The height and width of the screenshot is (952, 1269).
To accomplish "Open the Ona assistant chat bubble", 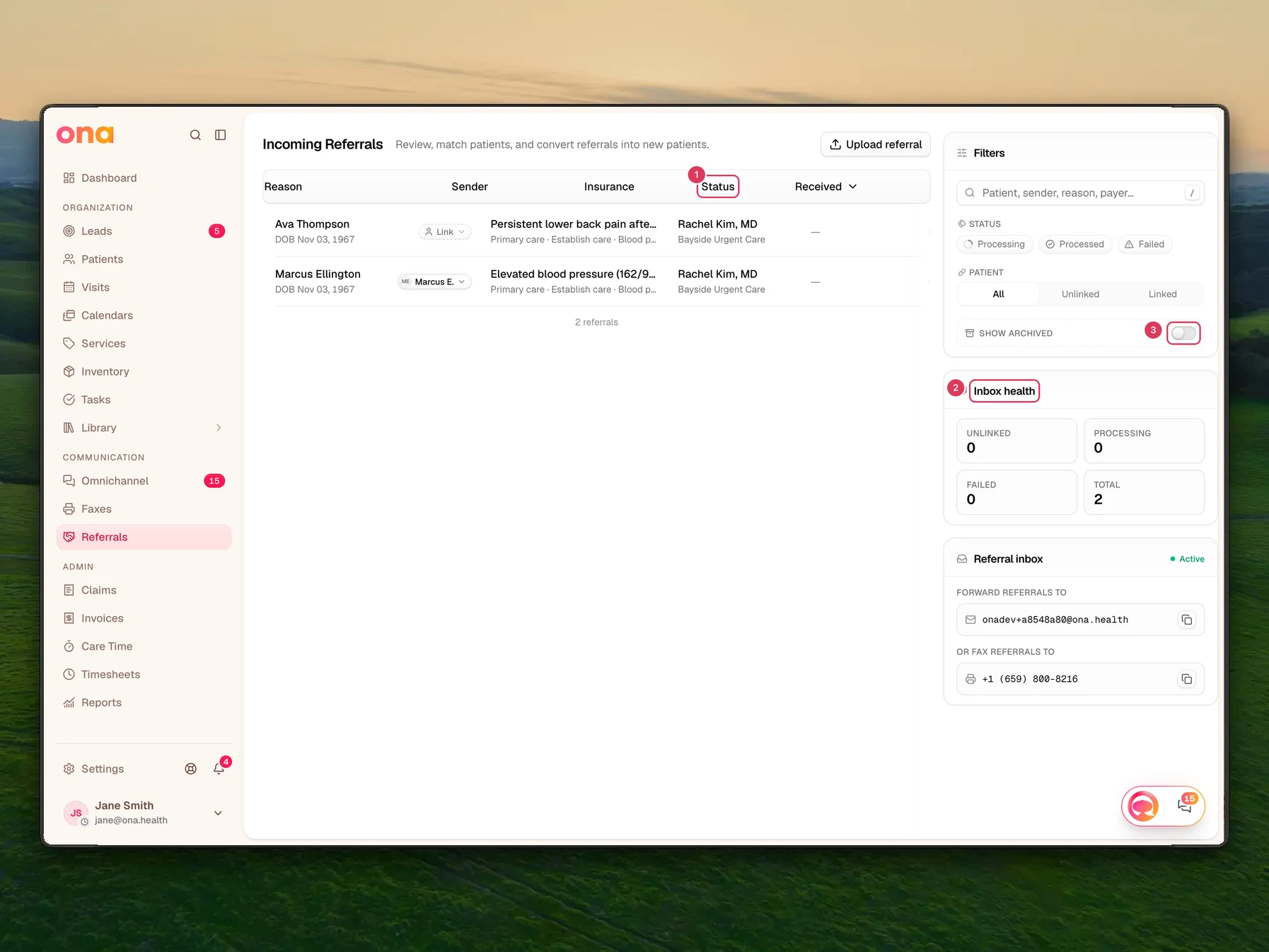I will click(1143, 806).
